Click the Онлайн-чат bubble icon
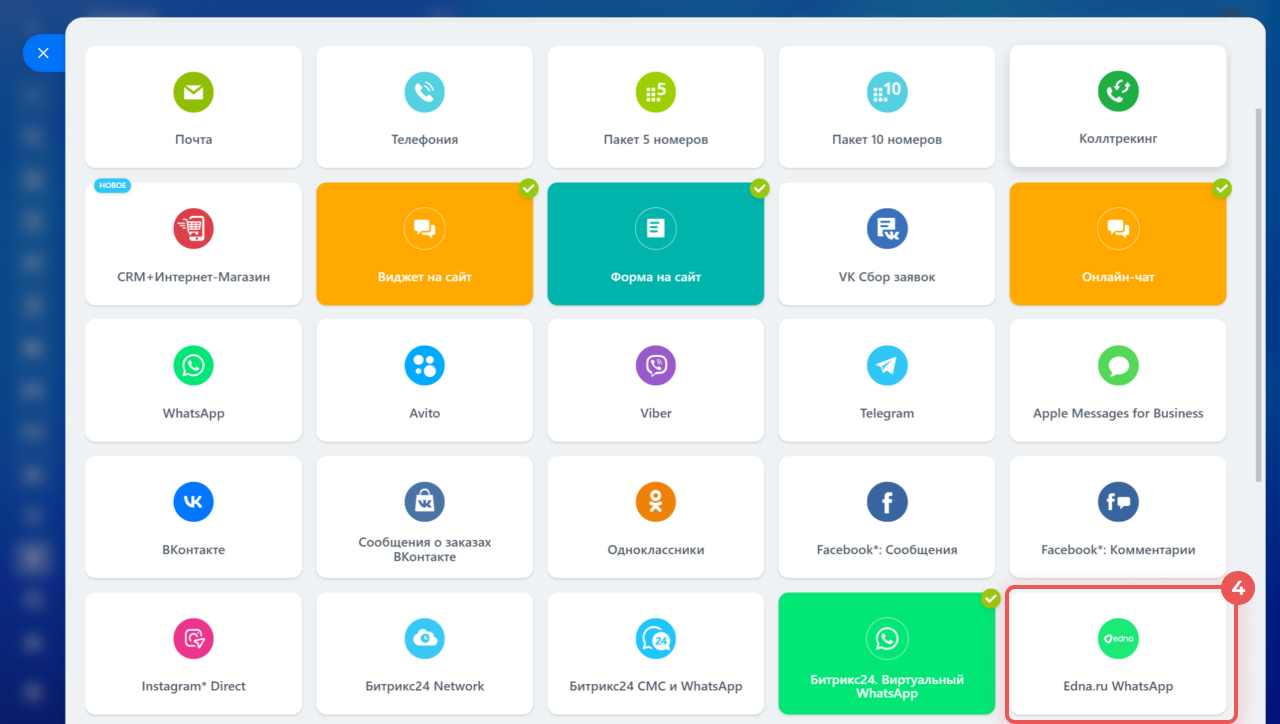This screenshot has width=1280, height=724. pos(1118,229)
